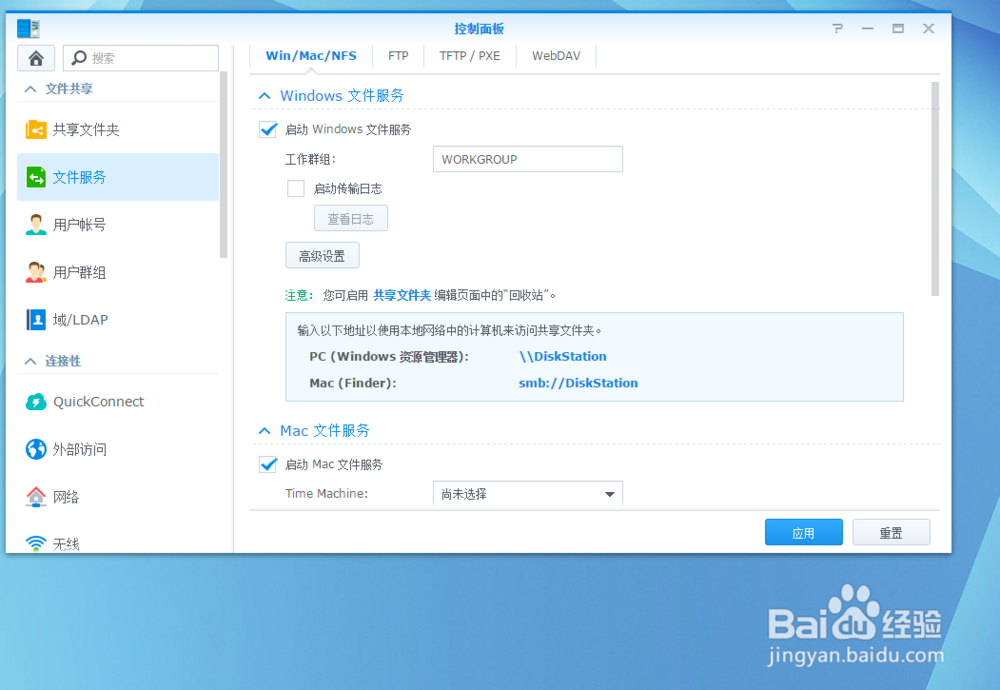This screenshot has width=1000, height=690.
Task: Collapse the Windows 文件服务 section
Action: point(264,95)
